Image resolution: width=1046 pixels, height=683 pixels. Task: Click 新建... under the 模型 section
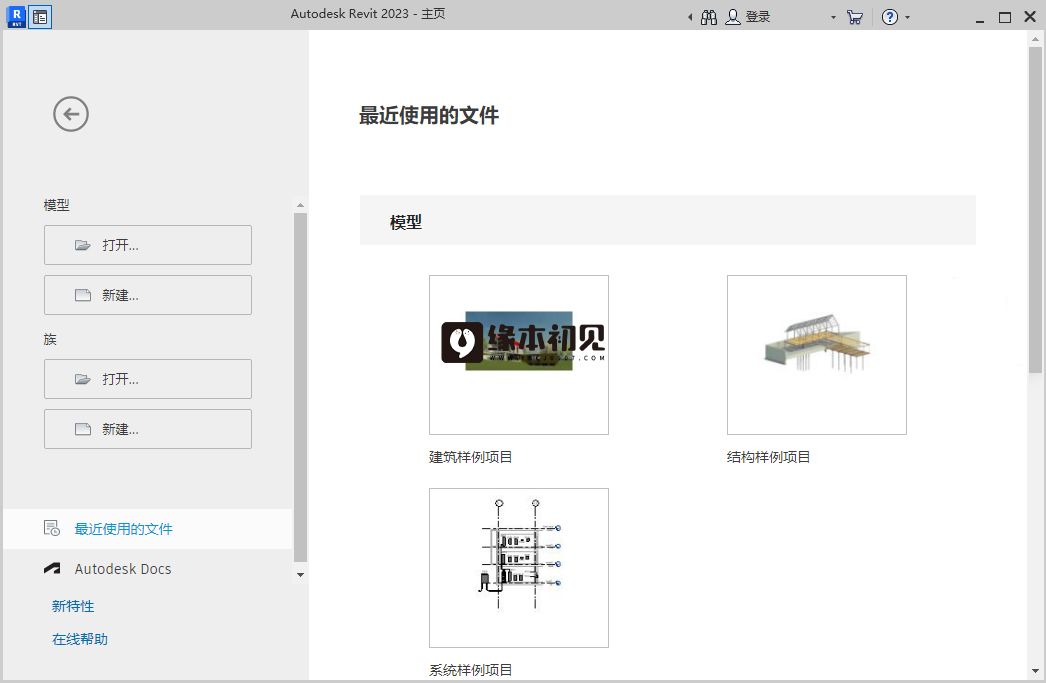148,295
